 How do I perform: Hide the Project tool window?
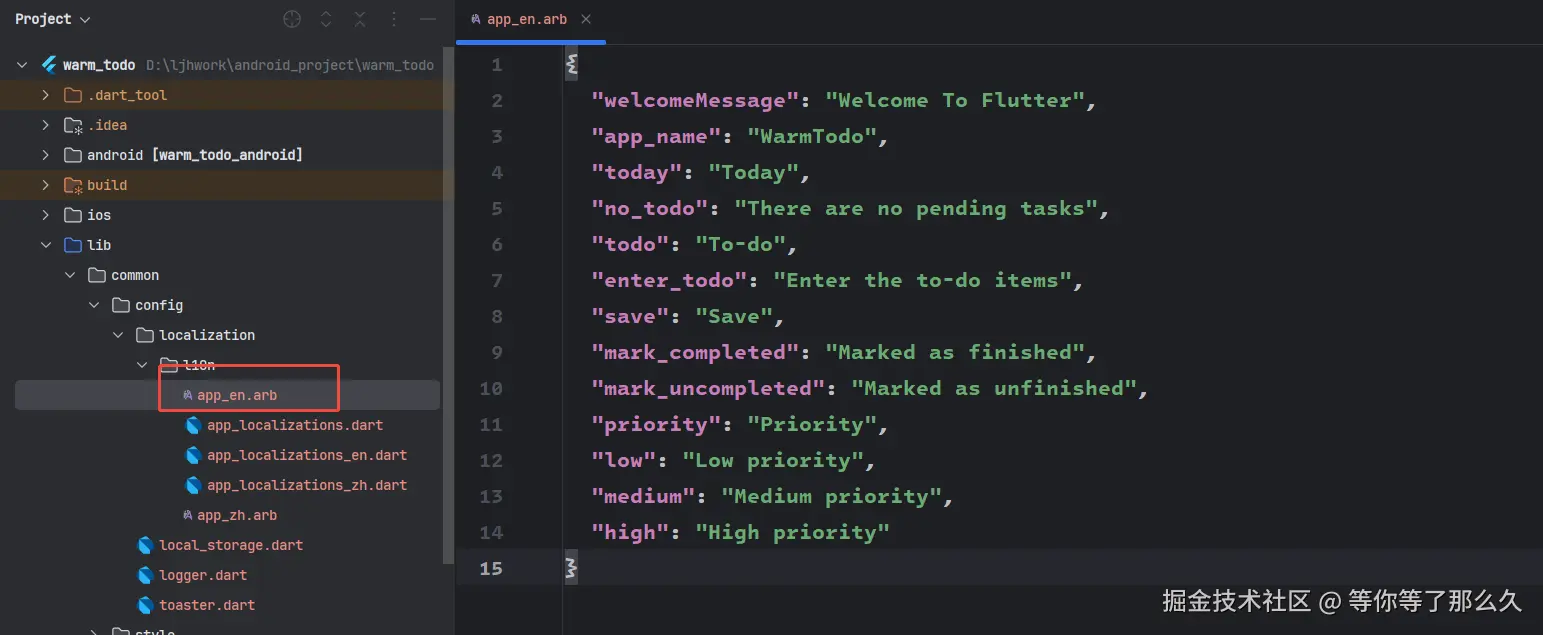click(x=428, y=19)
